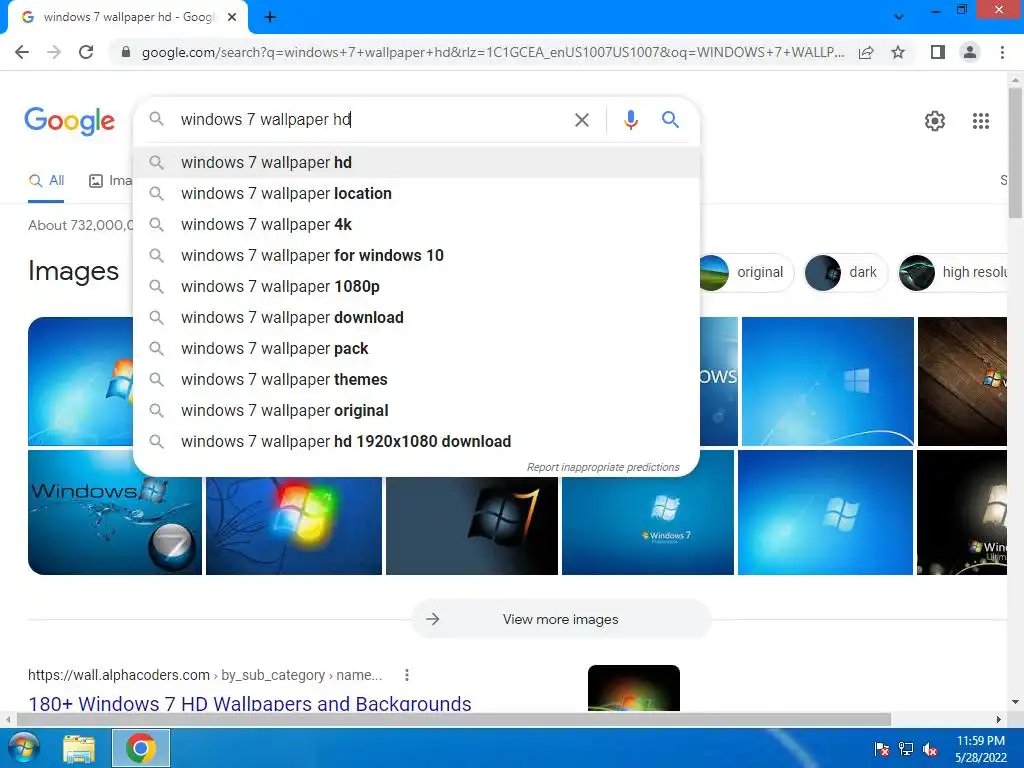Open 180+ Windows 7 HD Wallpapers link

click(x=249, y=703)
